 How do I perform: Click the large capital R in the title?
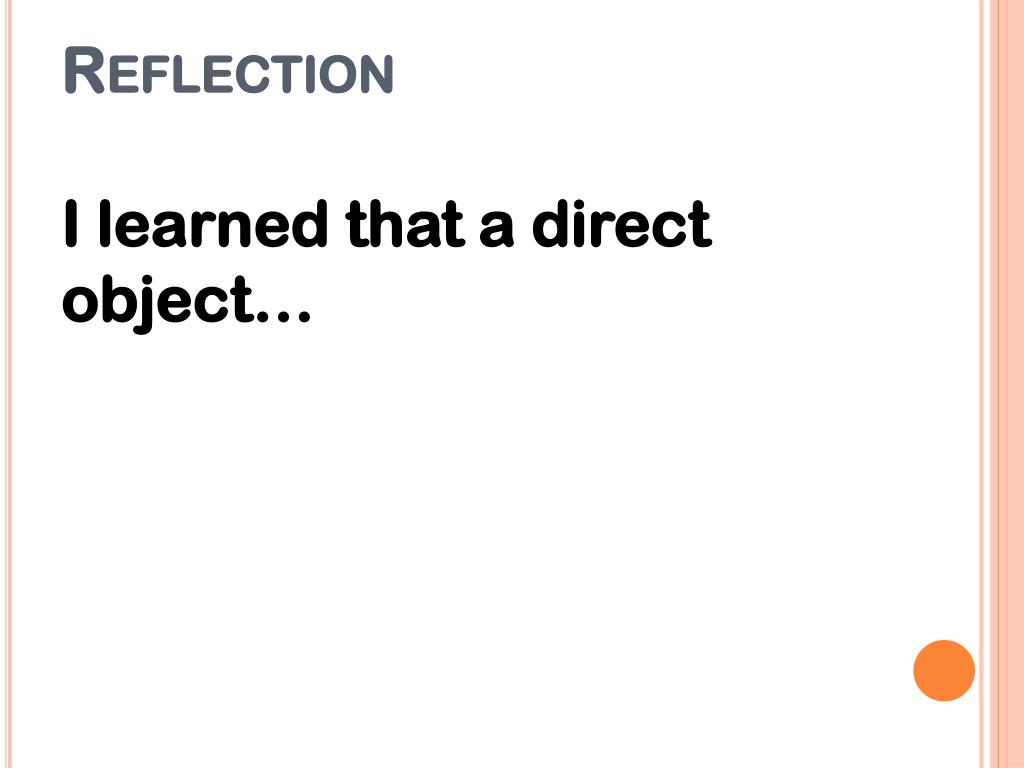point(85,71)
